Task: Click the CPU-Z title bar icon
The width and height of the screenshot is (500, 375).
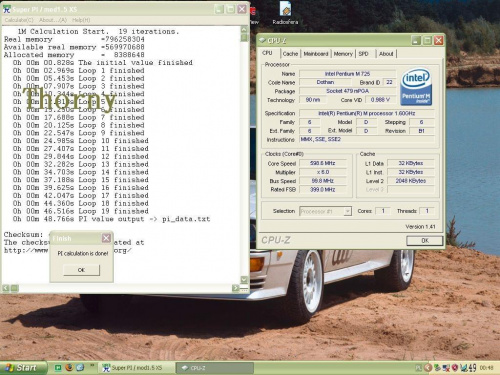Action: (x=263, y=40)
